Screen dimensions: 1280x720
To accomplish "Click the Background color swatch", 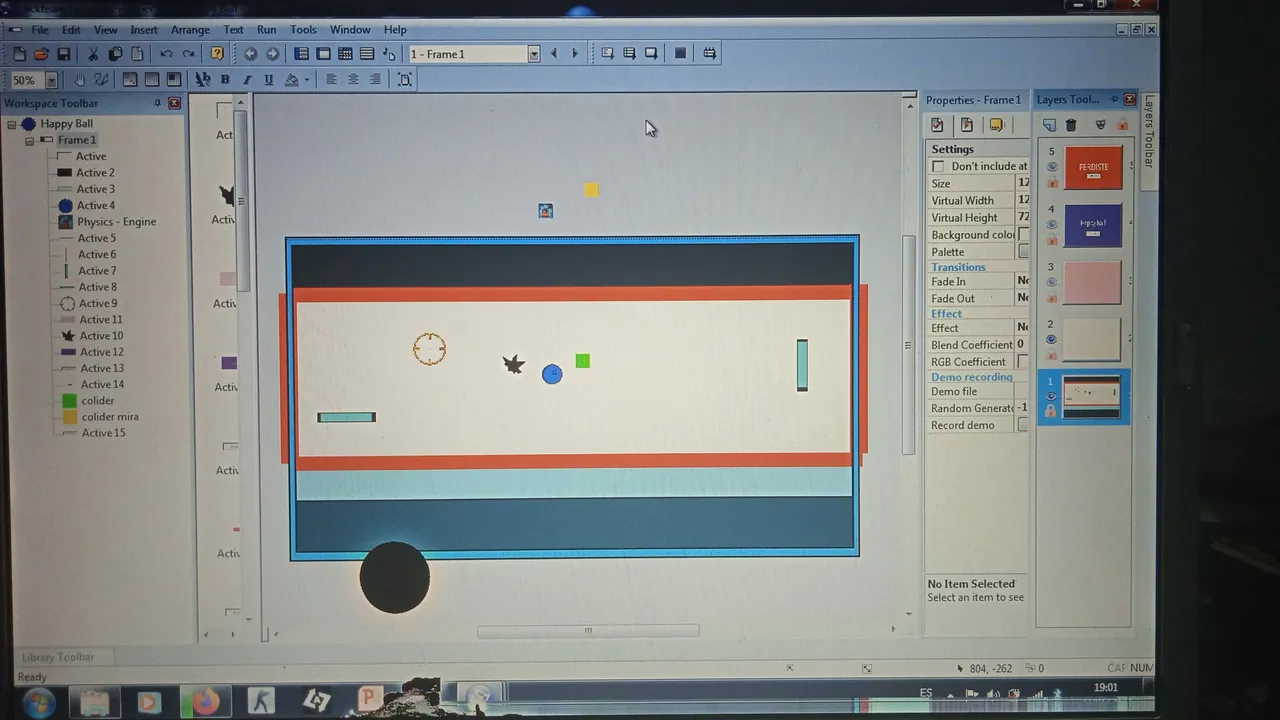I will tap(1023, 235).
